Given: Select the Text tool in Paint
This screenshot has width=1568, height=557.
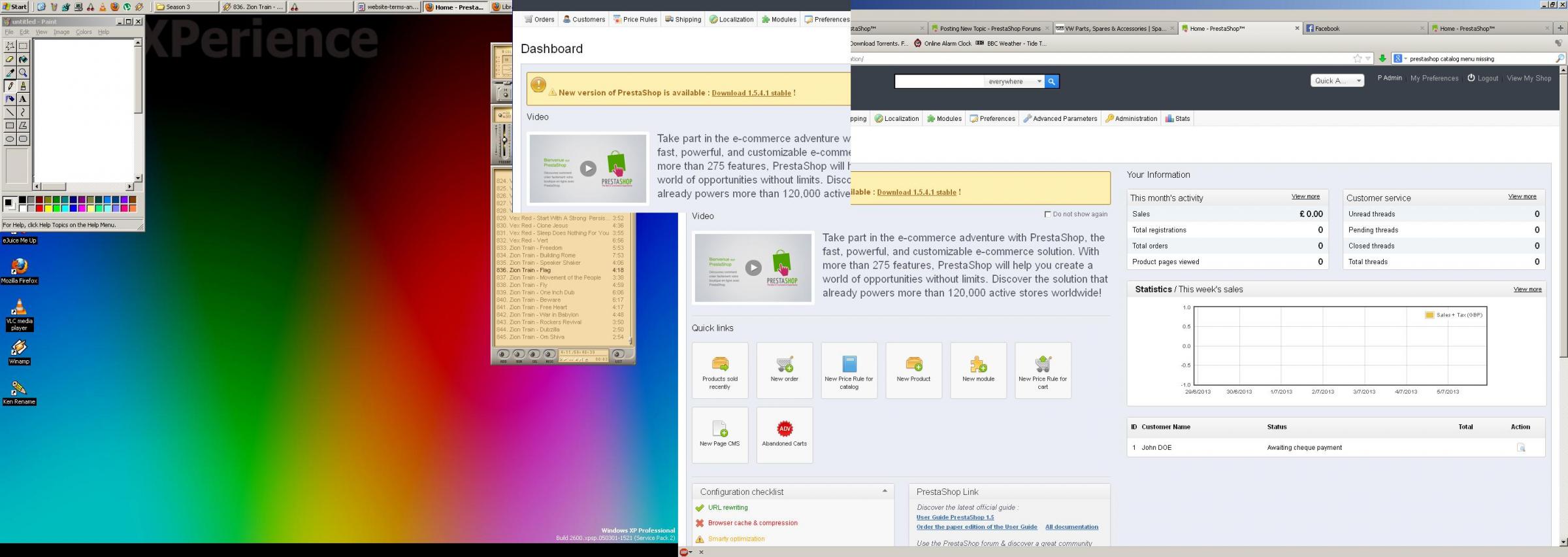Looking at the screenshot, I should point(23,99).
